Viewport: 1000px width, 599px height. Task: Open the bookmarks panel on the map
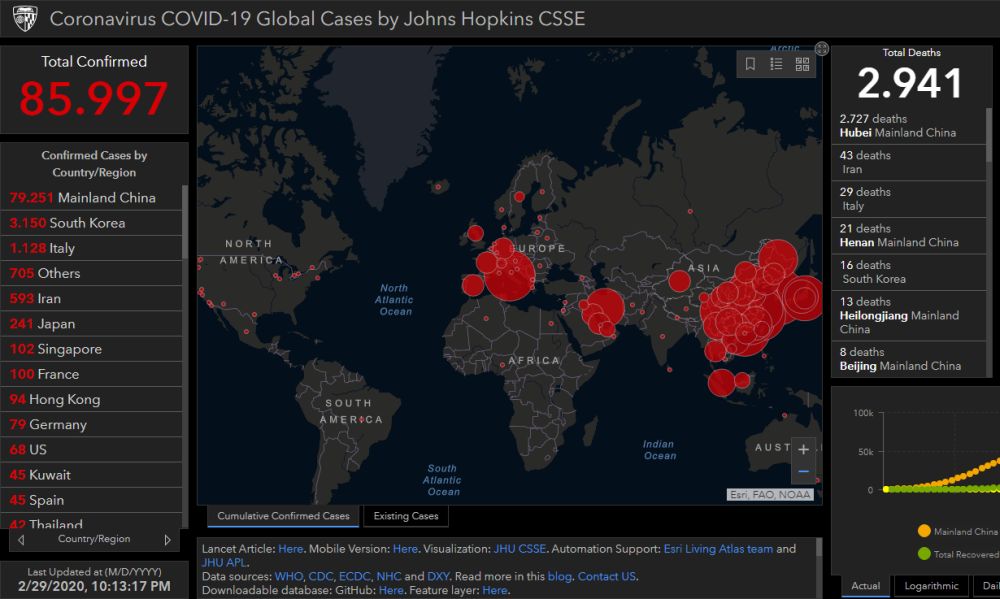click(751, 62)
